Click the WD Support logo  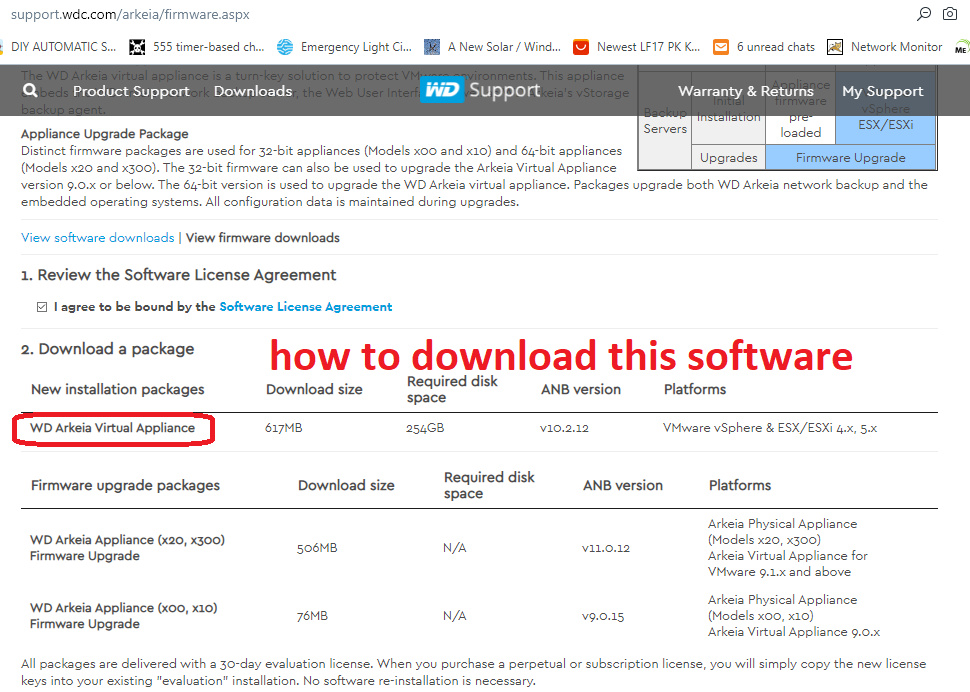click(481, 90)
